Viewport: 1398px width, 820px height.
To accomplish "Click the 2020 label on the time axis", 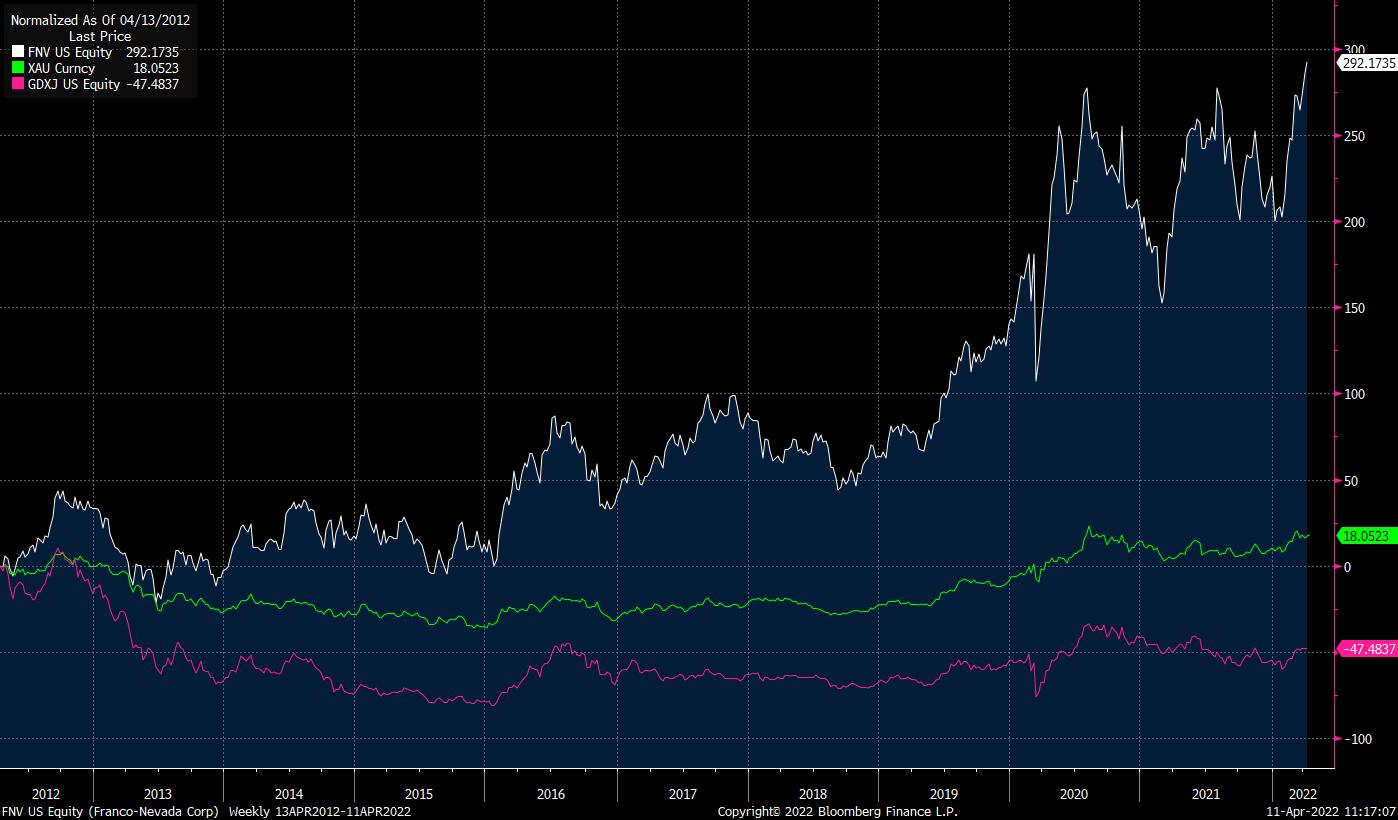I will click(1073, 794).
